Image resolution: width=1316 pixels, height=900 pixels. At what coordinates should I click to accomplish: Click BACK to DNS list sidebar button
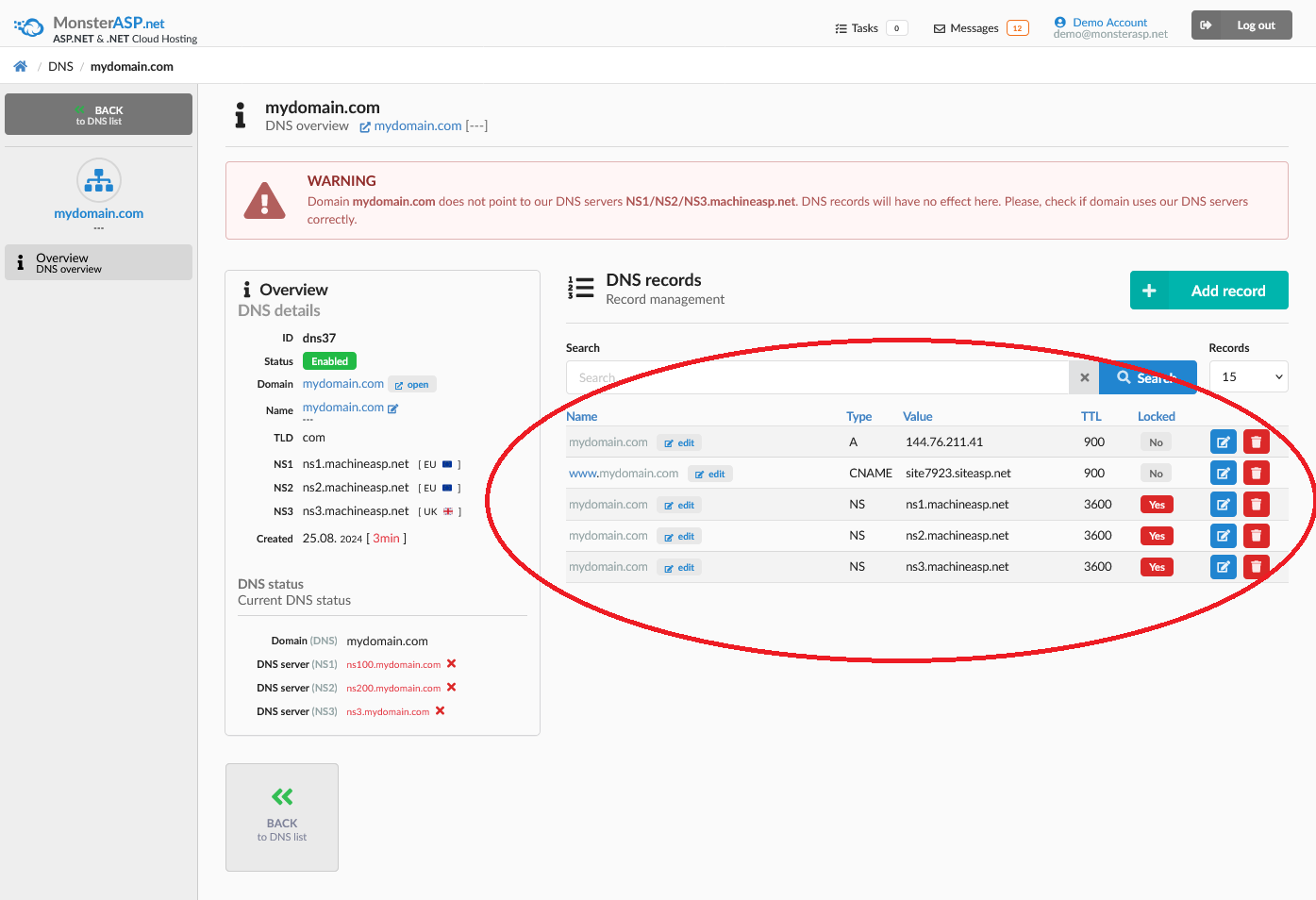coord(98,114)
